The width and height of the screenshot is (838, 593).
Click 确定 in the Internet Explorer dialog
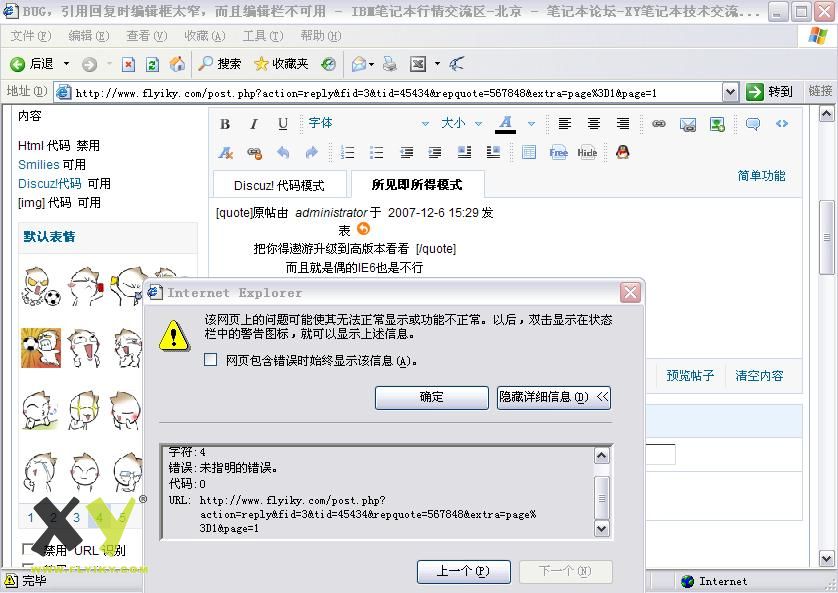coord(432,397)
